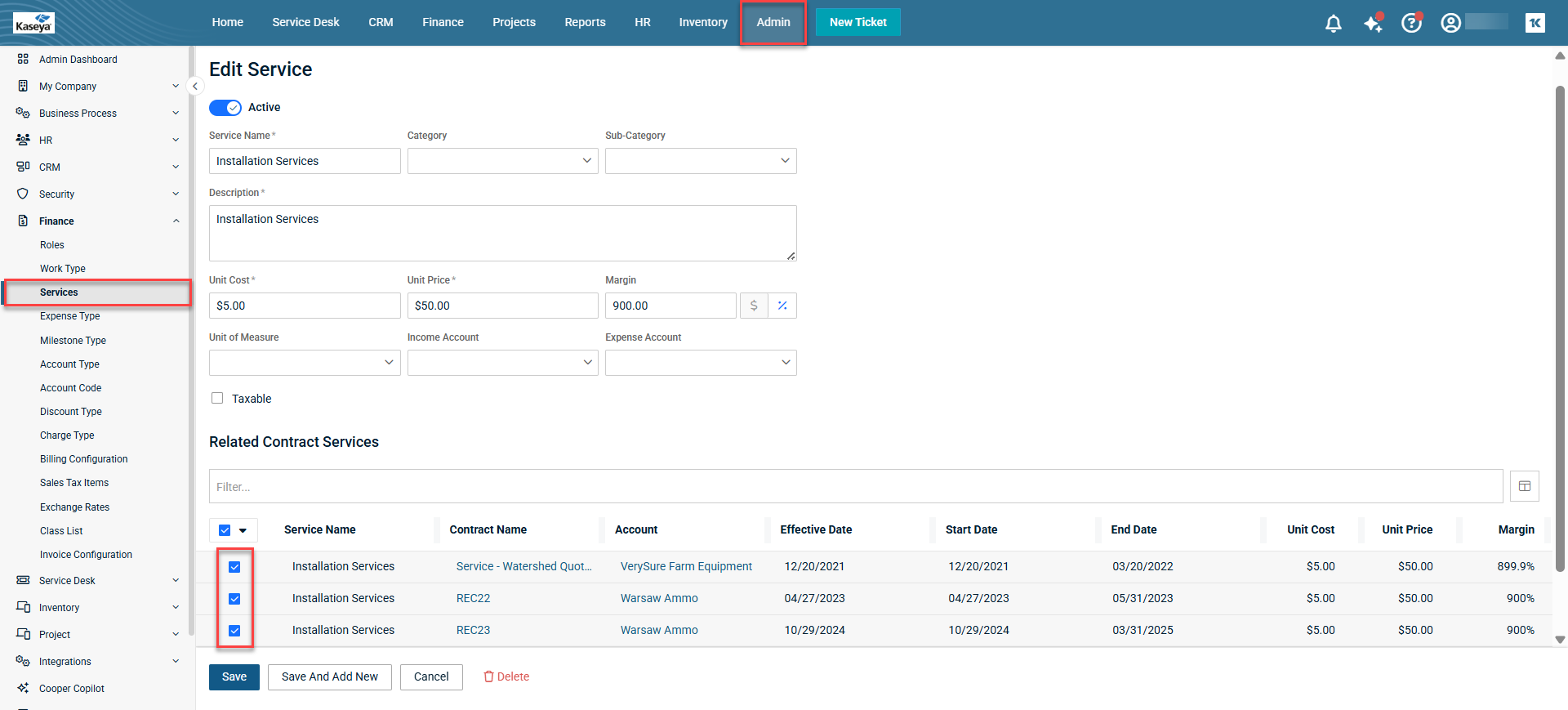Image resolution: width=1568 pixels, height=710 pixels.
Task: Click the Cooper Copilot sparkle icon in header
Action: pos(1373,23)
